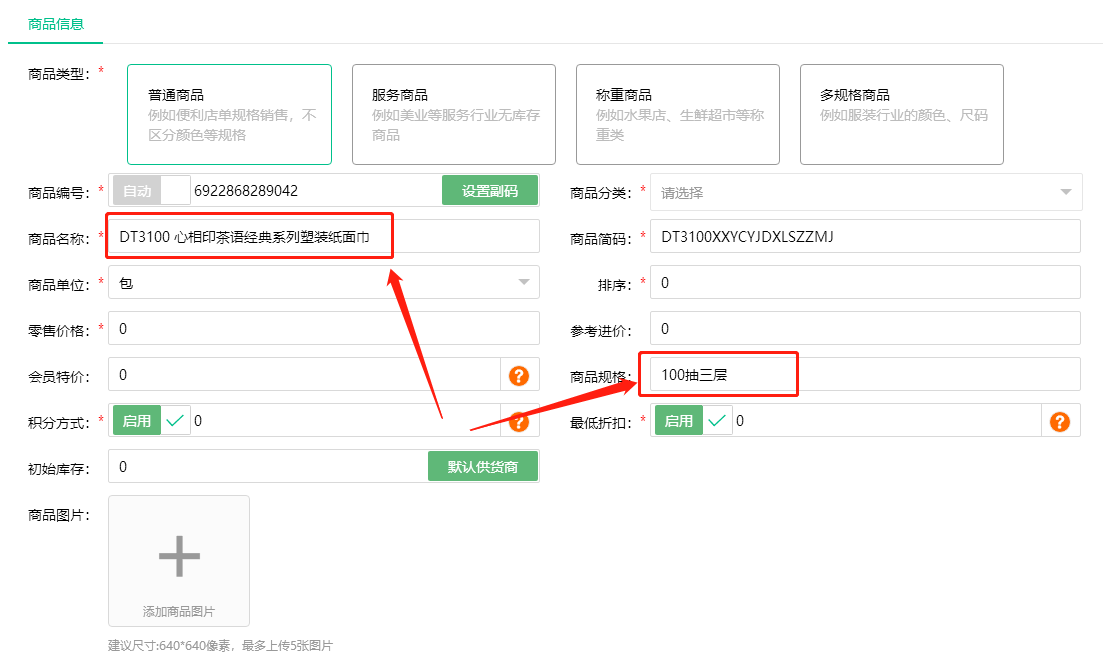Open the 商品分类 dropdown
This screenshot has width=1103, height=663.
point(865,192)
